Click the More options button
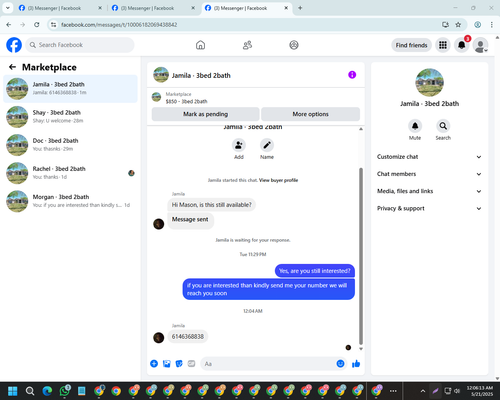This screenshot has width=500, height=400. click(310, 114)
